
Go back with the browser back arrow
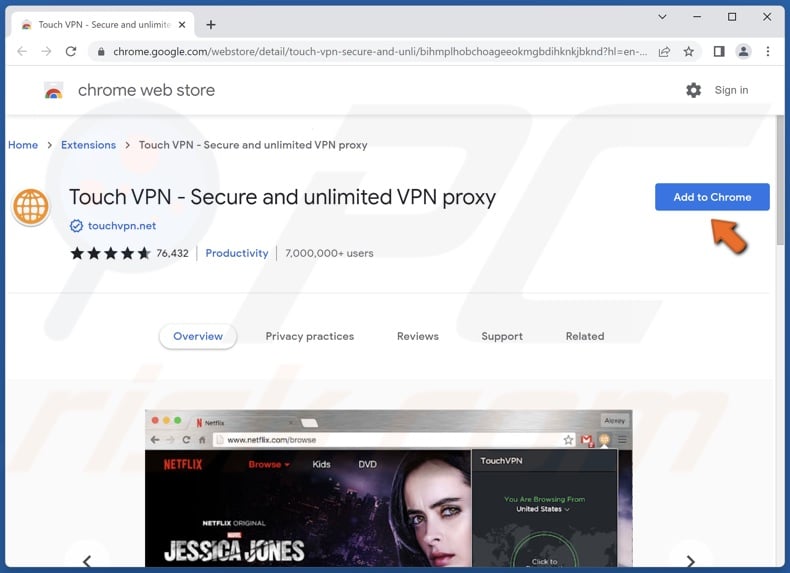(22, 51)
